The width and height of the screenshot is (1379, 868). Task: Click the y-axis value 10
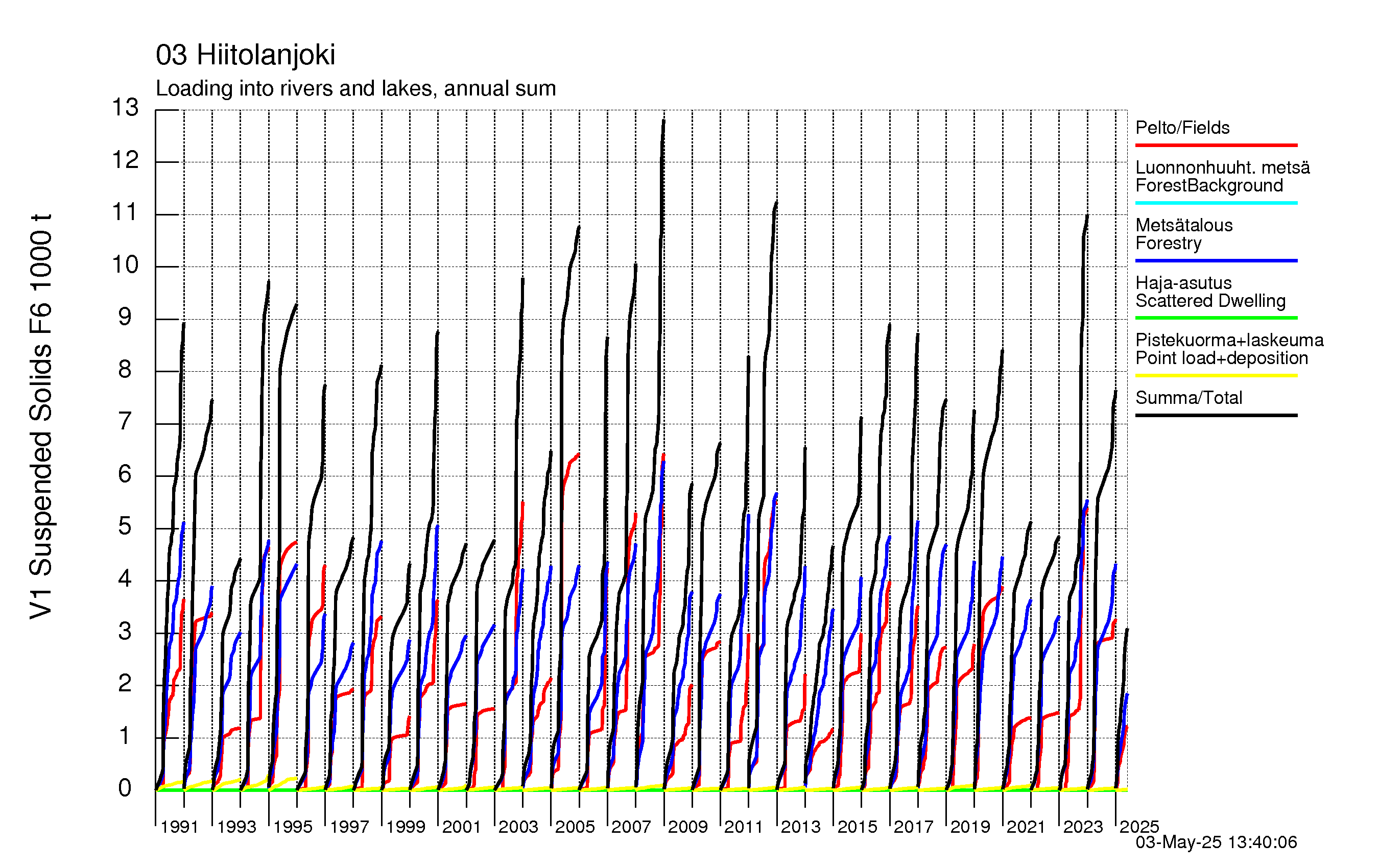pyautogui.click(x=126, y=265)
